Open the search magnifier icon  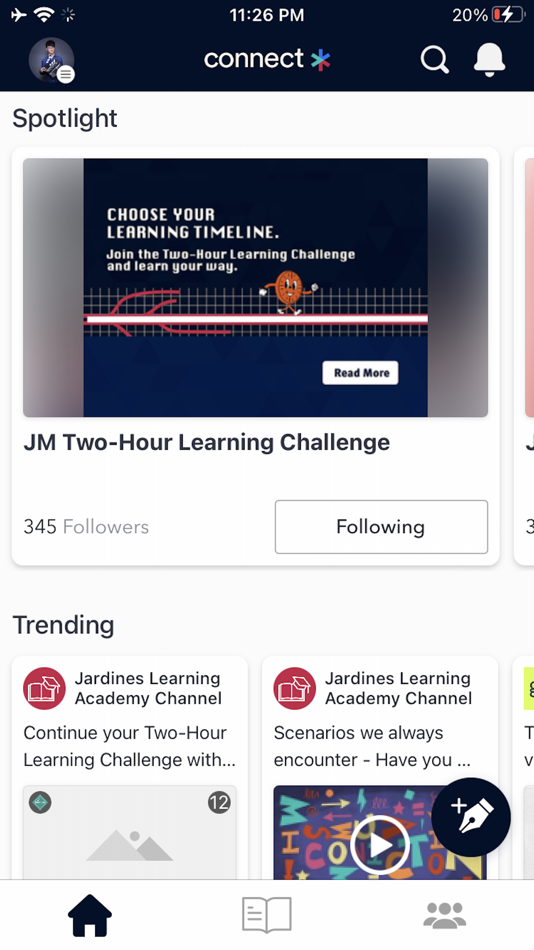tap(435, 60)
